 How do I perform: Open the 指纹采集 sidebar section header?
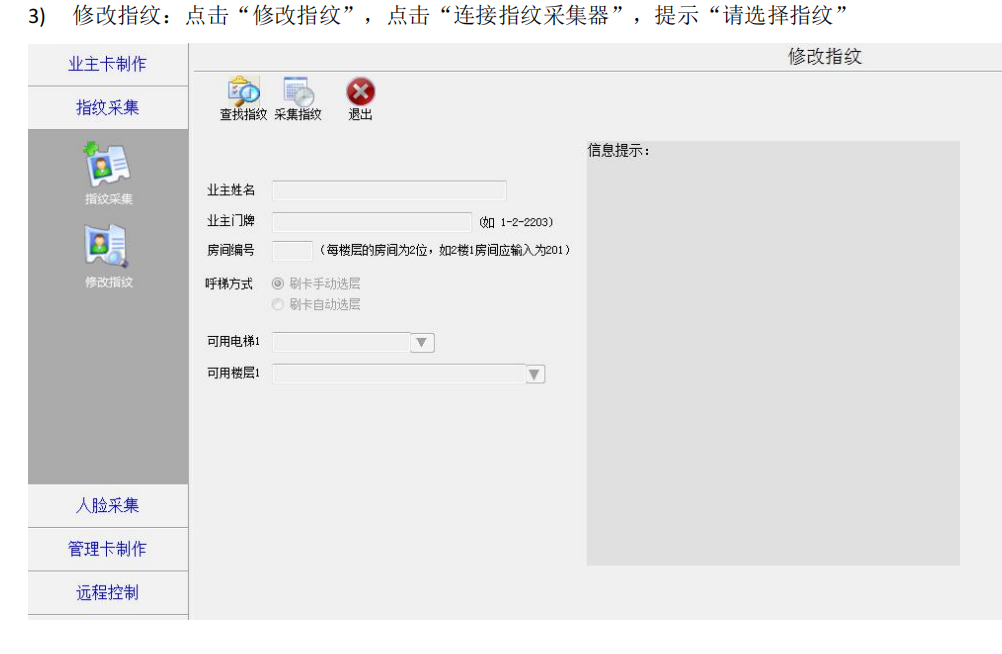pos(107,107)
